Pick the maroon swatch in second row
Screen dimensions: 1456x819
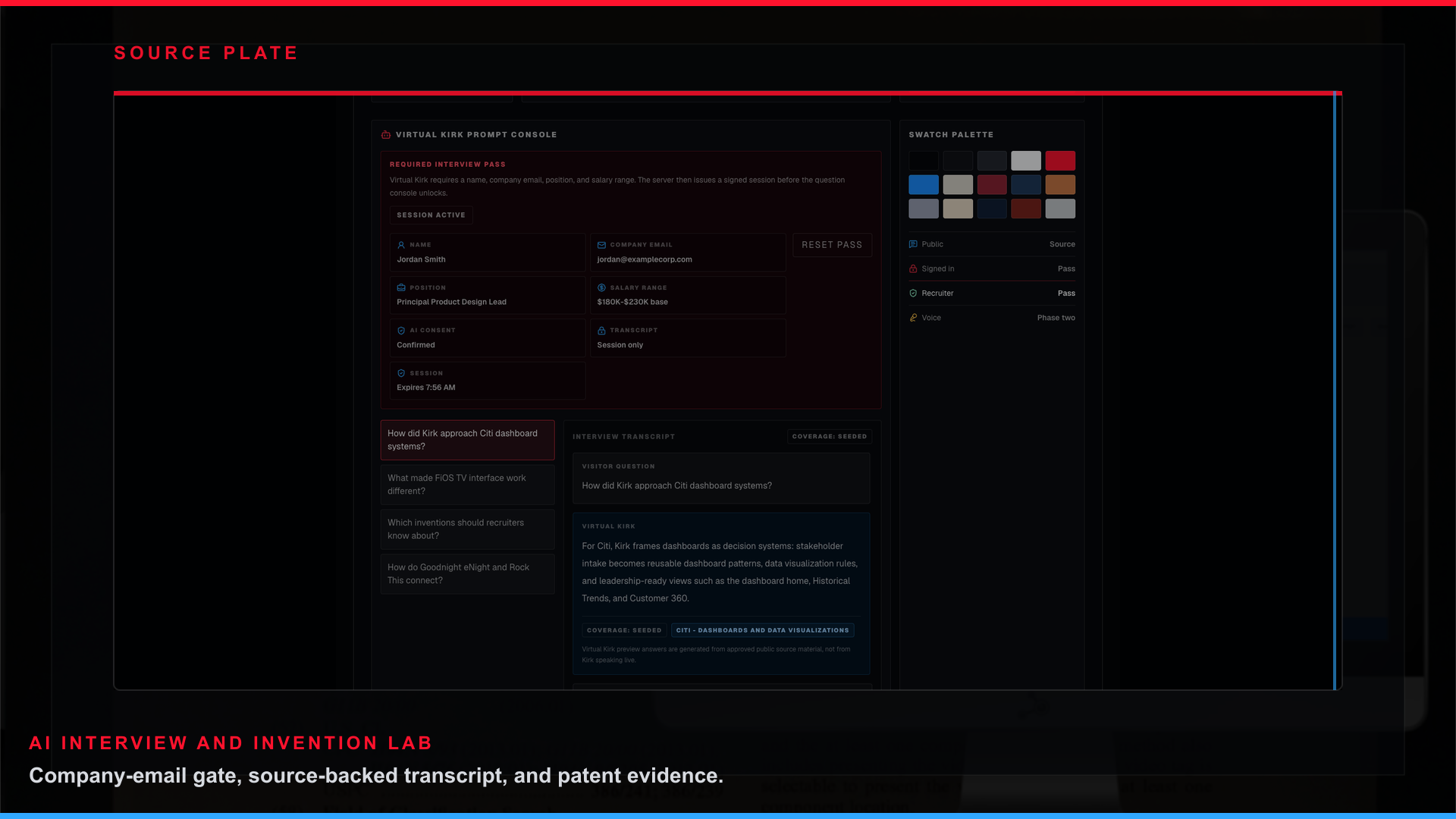(992, 185)
